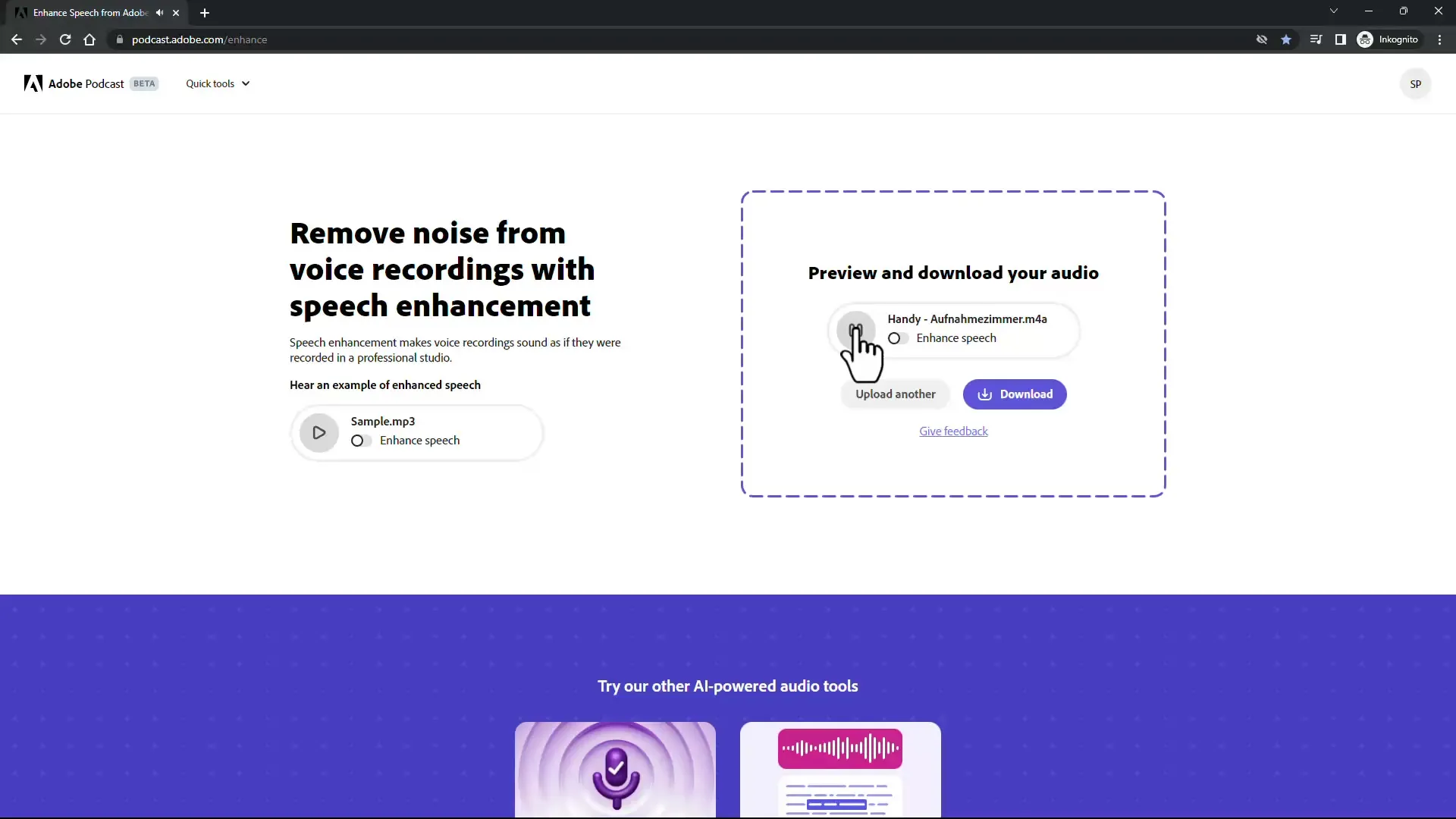Select Adobe Podcast BETA menu
This screenshot has width=1456, height=819.
click(x=91, y=83)
